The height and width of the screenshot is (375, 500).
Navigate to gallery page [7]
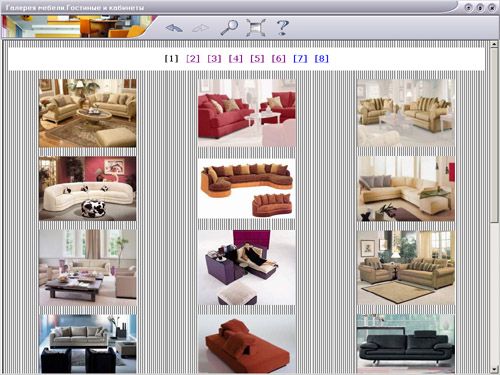coord(300,59)
